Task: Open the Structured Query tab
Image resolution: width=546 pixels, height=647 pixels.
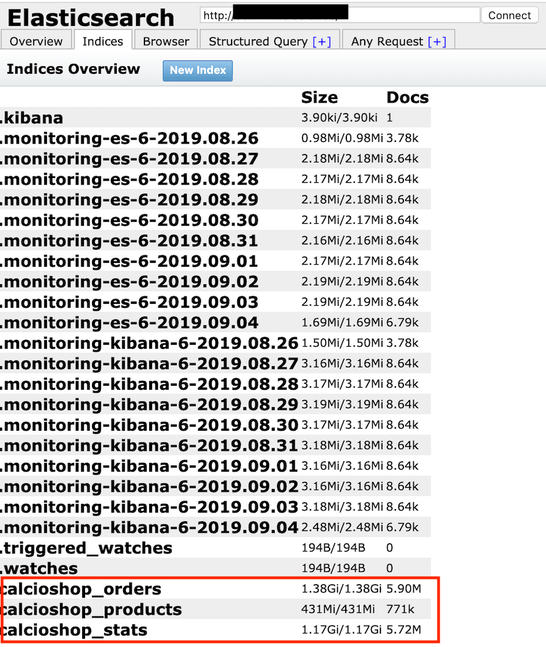Action: point(269,41)
